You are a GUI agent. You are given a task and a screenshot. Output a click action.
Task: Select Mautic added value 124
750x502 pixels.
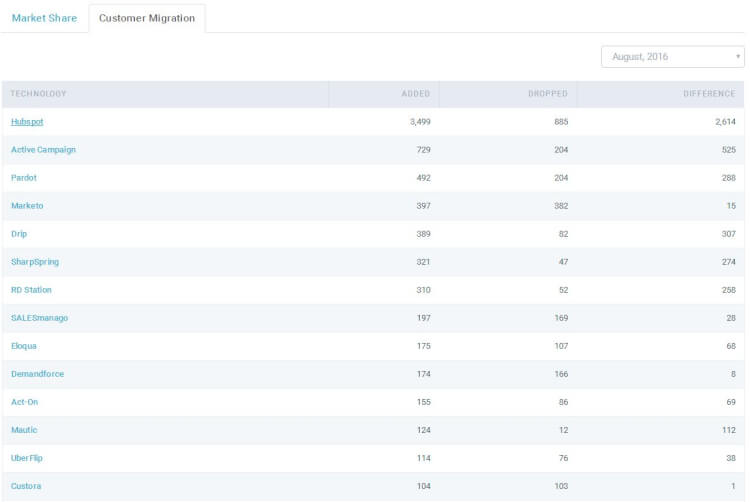pyautogui.click(x=423, y=430)
